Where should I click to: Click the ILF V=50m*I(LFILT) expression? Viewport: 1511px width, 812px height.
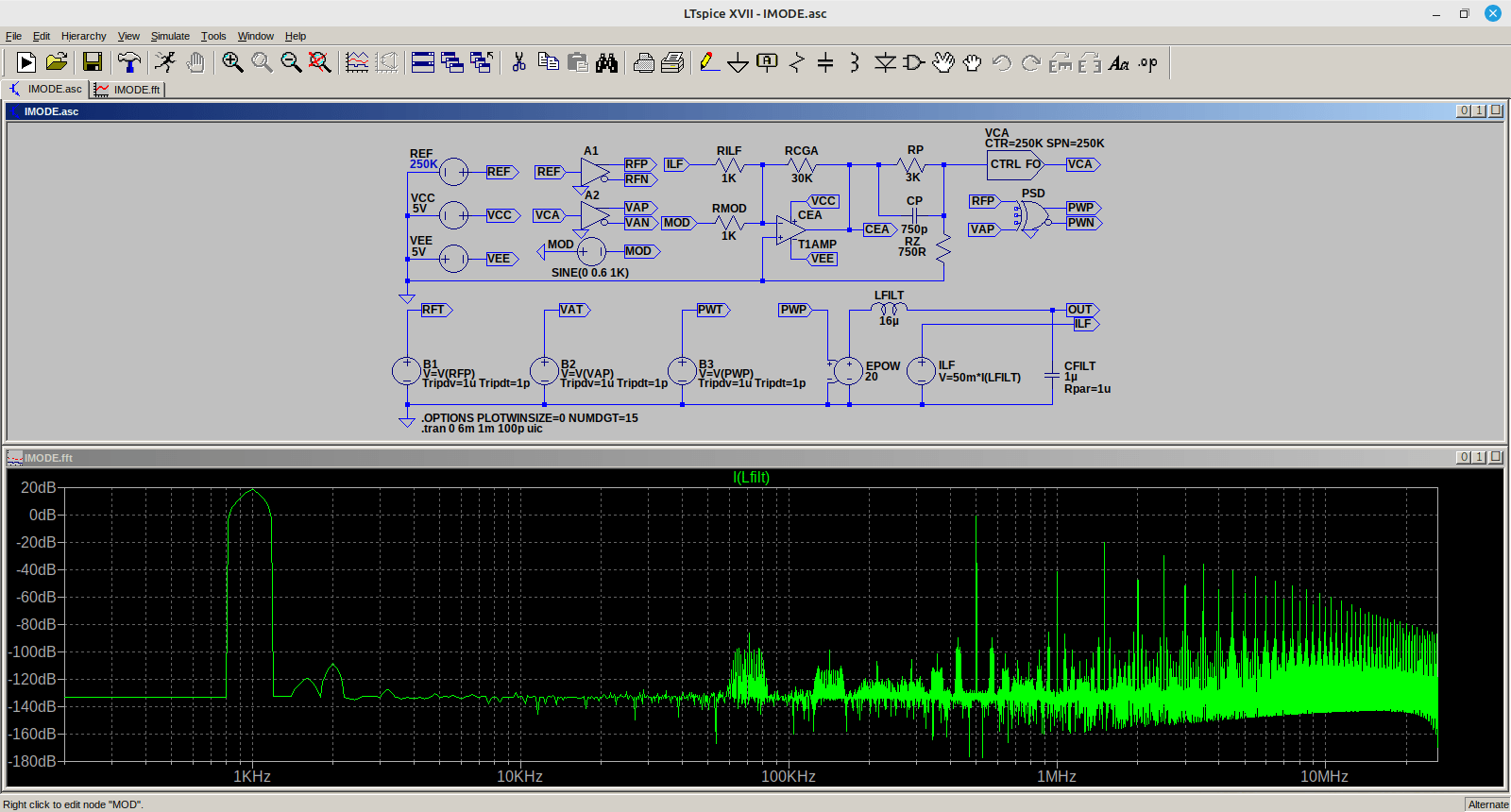(979, 378)
